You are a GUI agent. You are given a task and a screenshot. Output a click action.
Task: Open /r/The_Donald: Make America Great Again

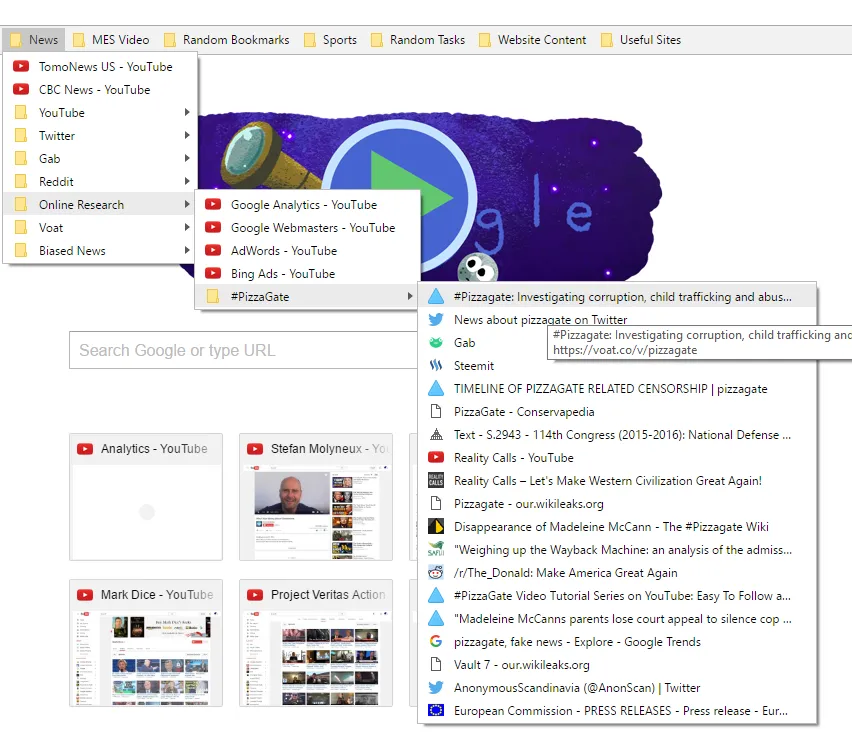tap(617, 572)
